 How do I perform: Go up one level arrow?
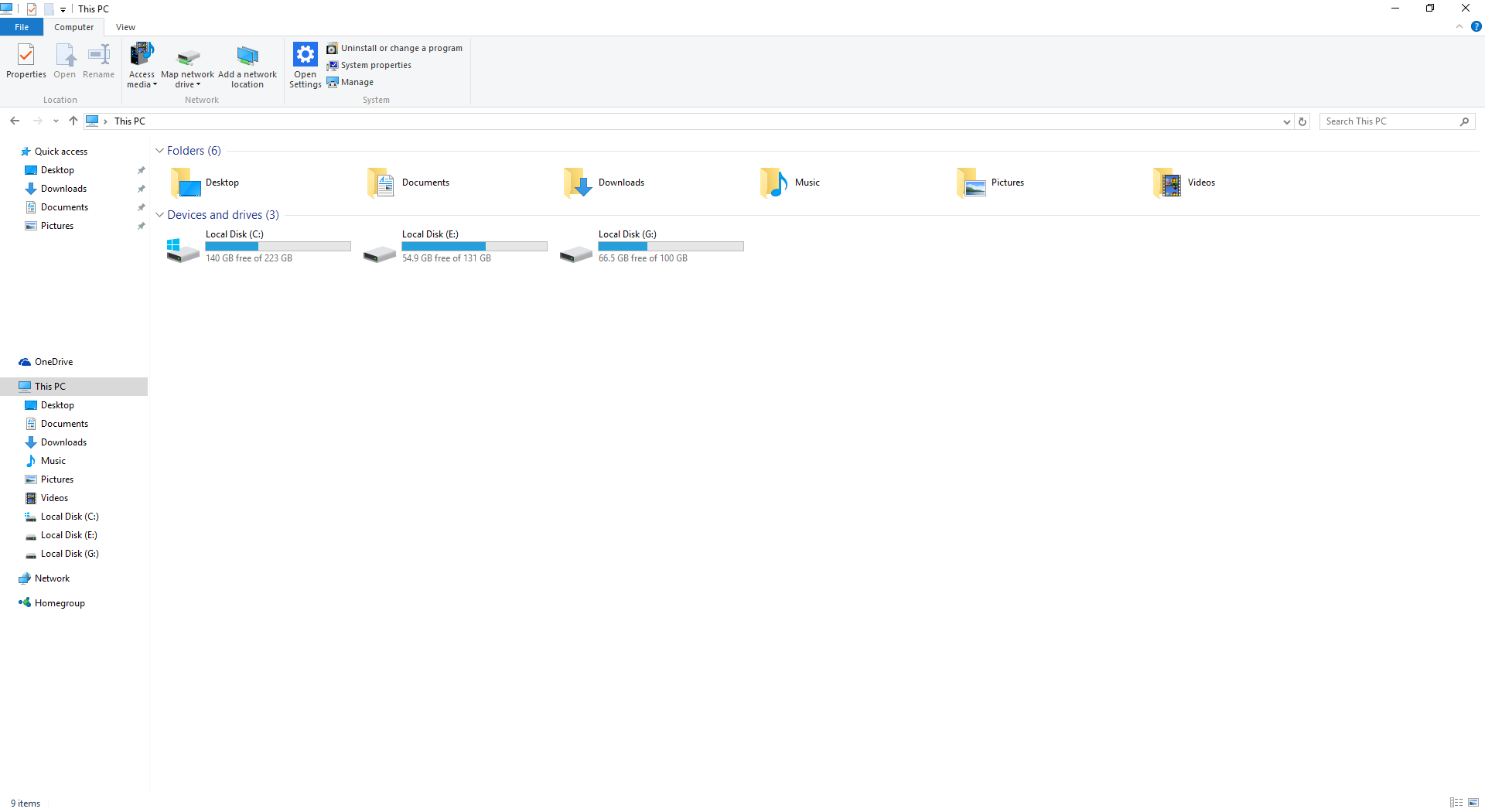tap(73, 121)
